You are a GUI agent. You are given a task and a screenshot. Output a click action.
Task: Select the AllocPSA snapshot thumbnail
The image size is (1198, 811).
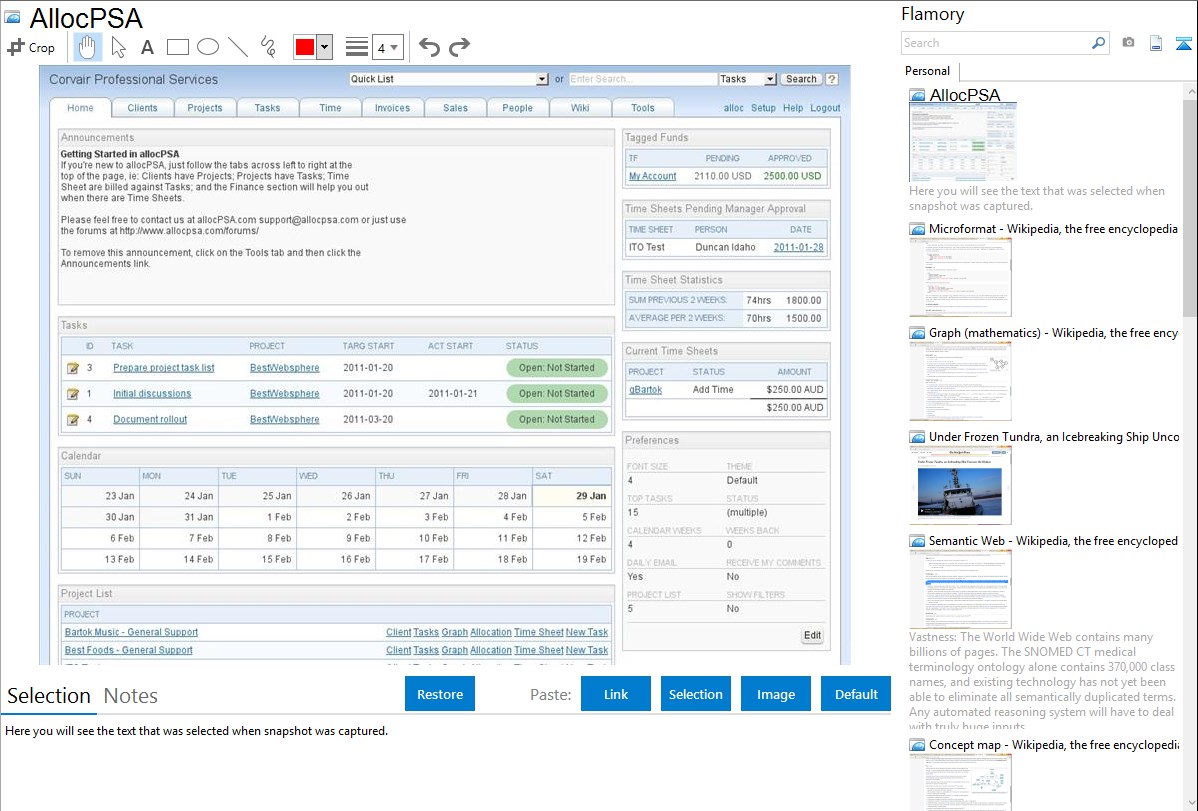click(963, 143)
